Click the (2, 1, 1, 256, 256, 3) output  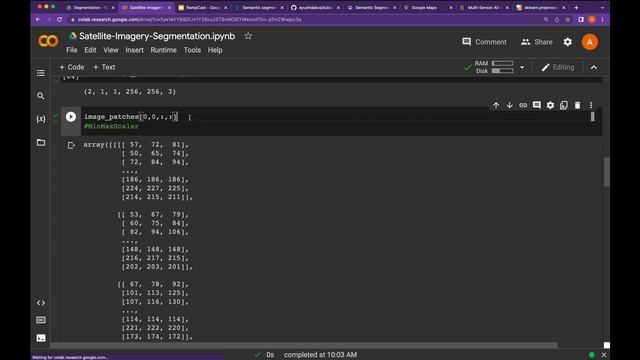[130, 92]
